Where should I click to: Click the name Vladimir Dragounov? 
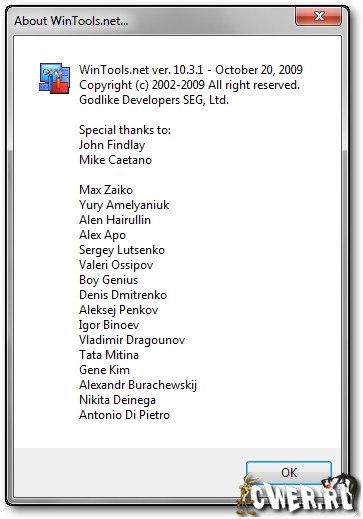pyautogui.click(x=132, y=340)
